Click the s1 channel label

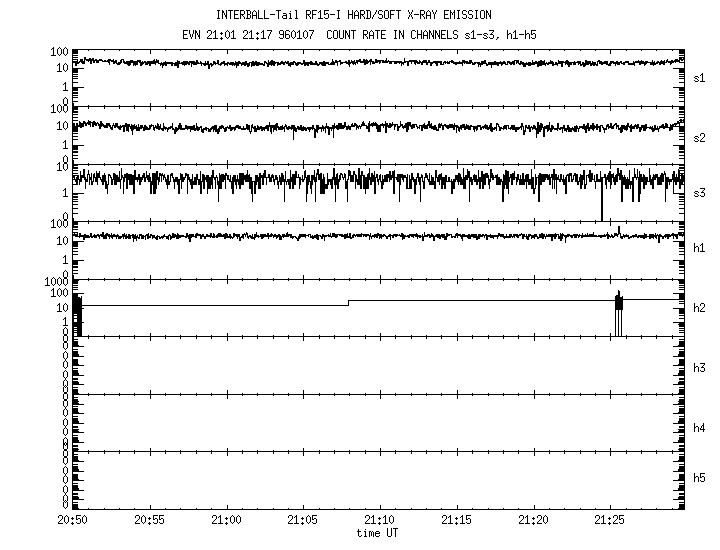[700, 77]
